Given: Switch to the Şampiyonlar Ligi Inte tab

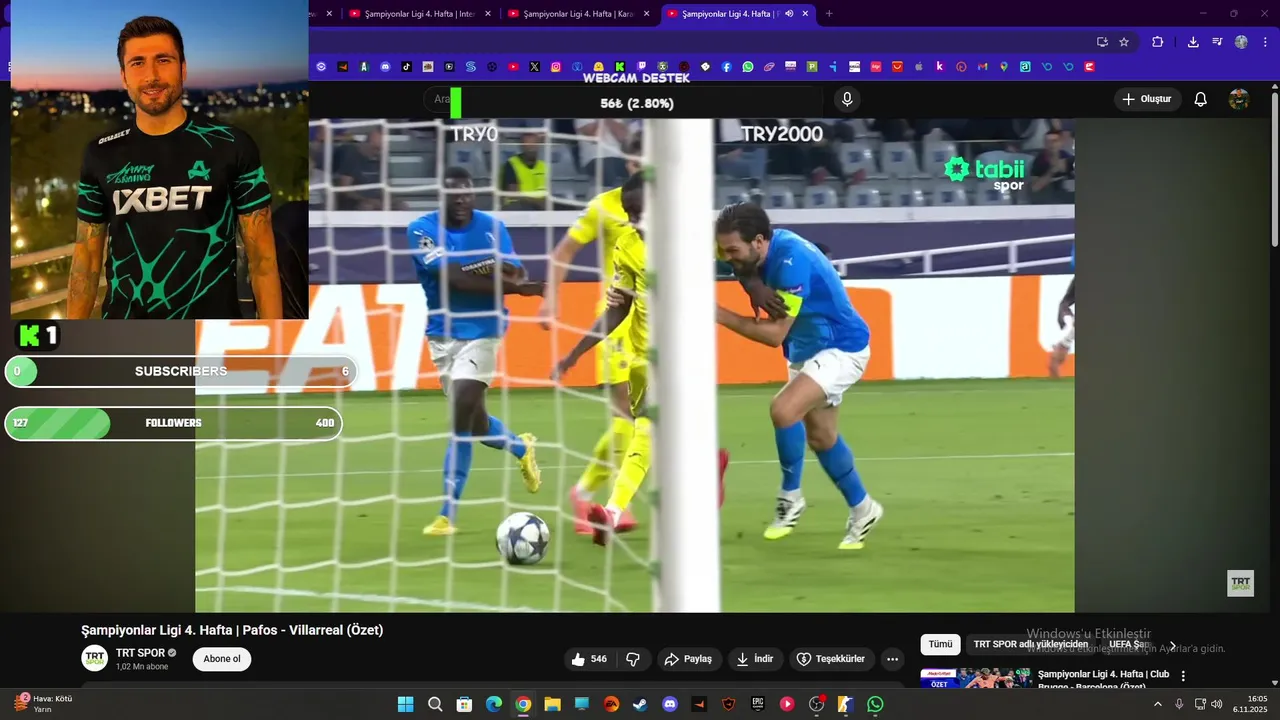Looking at the screenshot, I should [x=420, y=14].
